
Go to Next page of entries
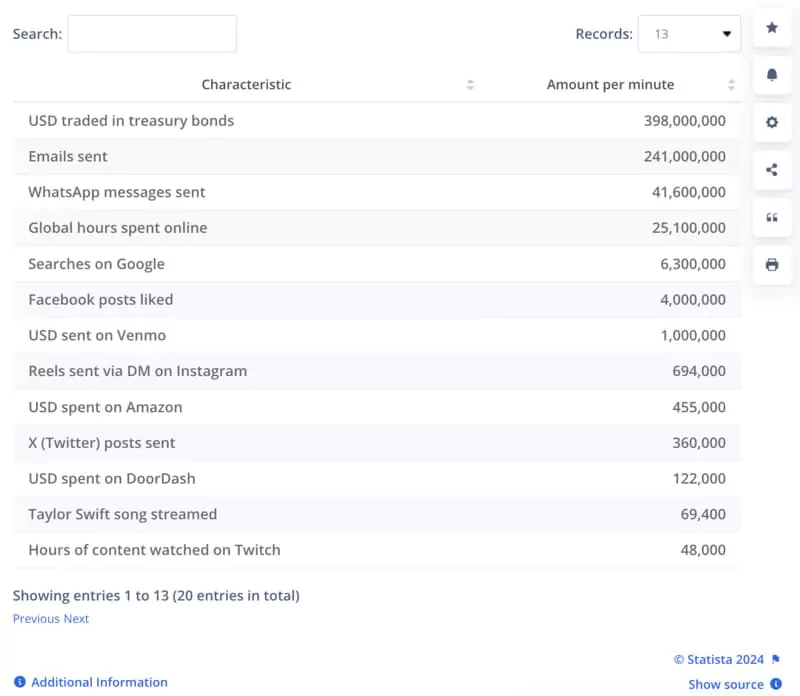[x=76, y=619]
